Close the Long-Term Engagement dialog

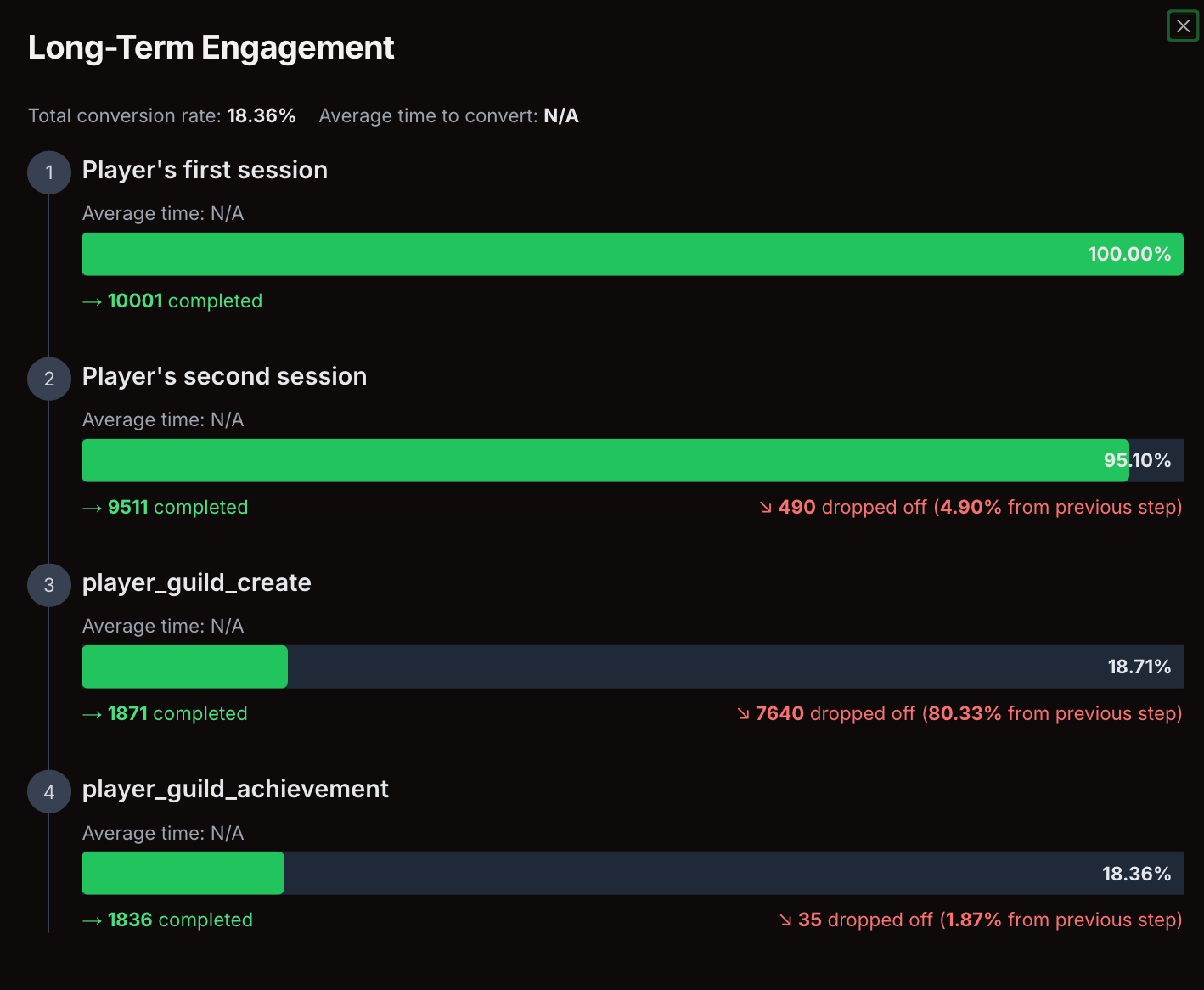pos(1183,26)
